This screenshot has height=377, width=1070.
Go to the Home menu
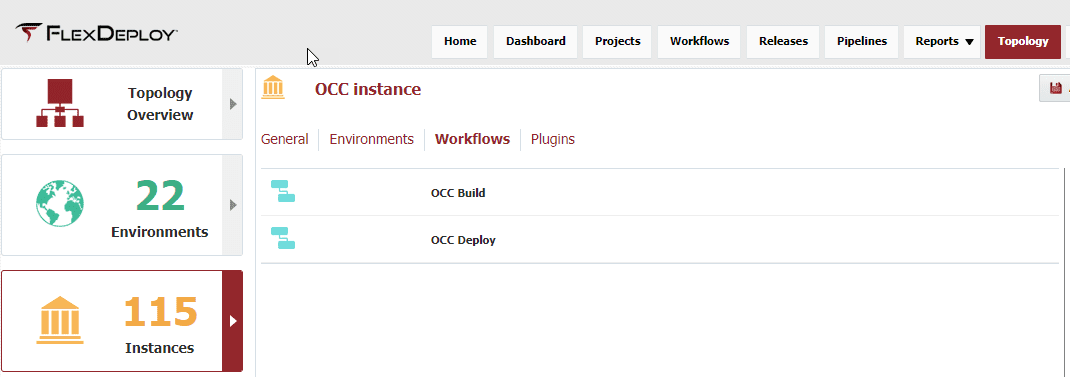tap(460, 42)
